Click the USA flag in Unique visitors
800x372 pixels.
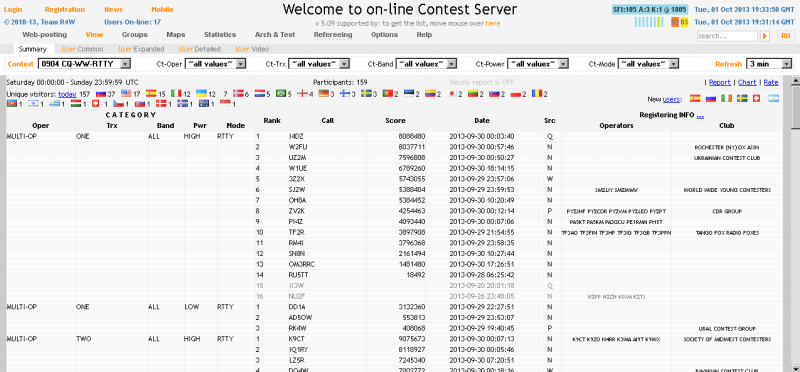click(126, 94)
